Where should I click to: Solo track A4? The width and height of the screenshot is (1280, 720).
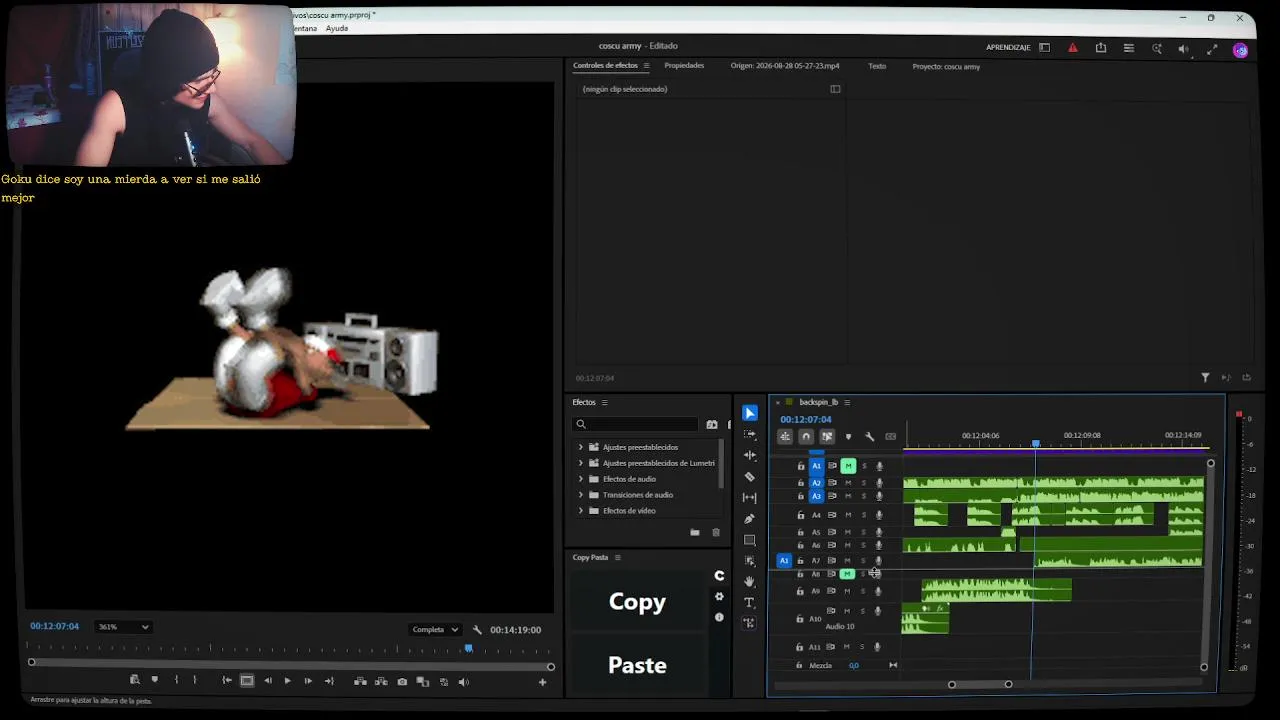[864, 515]
